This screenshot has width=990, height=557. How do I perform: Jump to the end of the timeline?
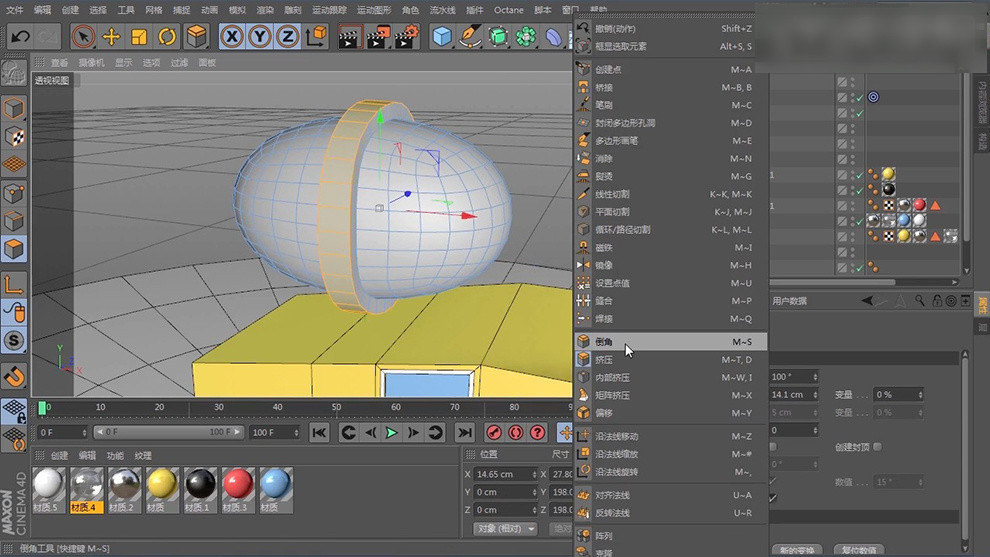click(464, 432)
